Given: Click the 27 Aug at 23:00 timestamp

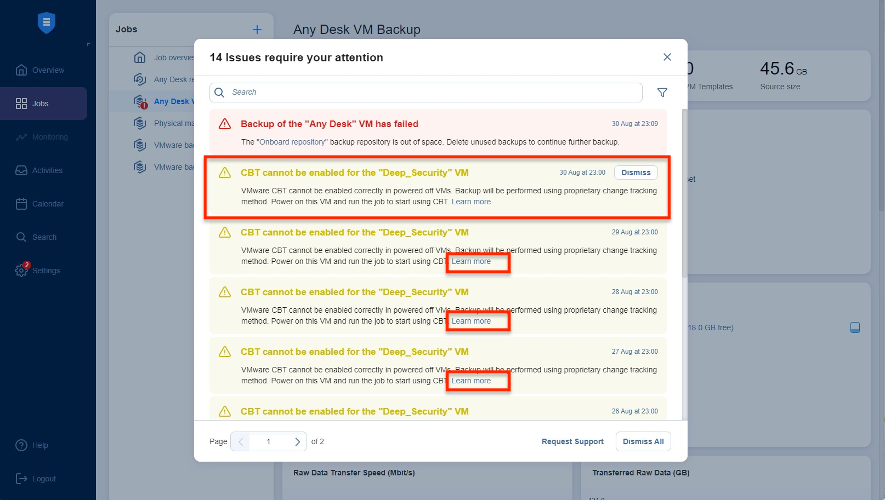Looking at the screenshot, I should tap(634, 352).
